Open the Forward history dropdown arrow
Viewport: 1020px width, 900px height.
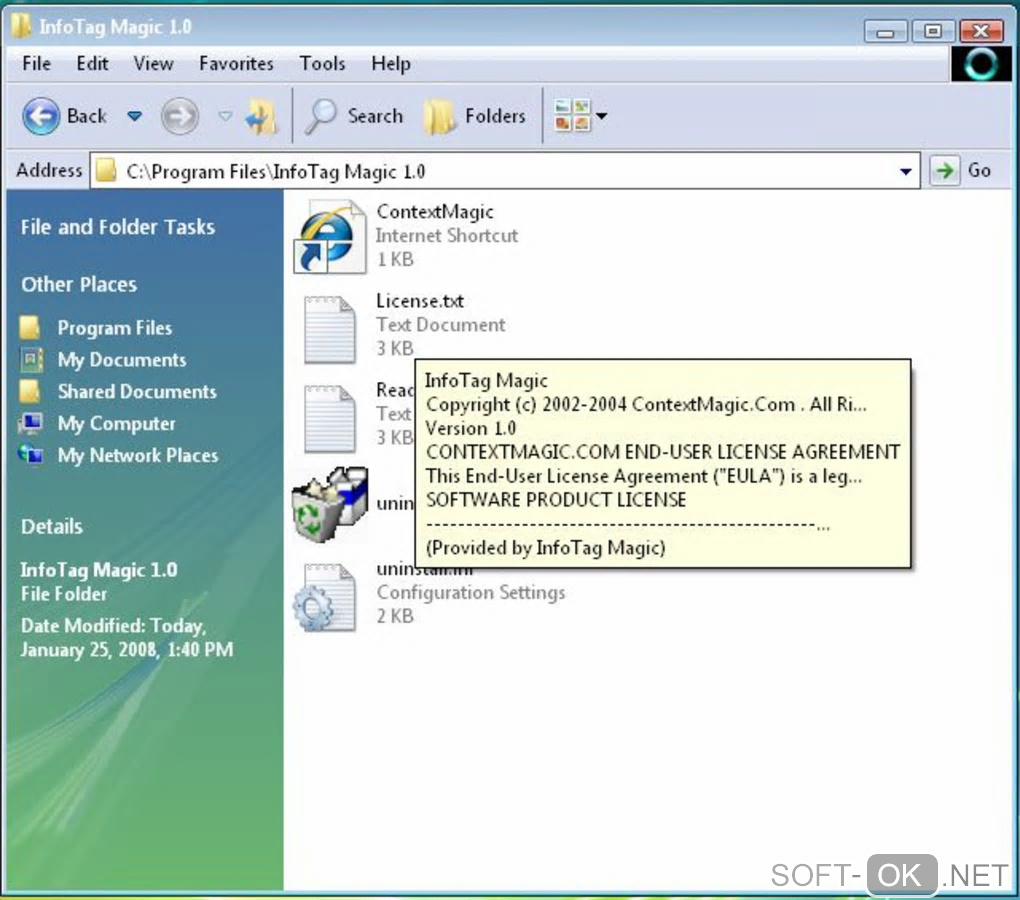pos(225,116)
